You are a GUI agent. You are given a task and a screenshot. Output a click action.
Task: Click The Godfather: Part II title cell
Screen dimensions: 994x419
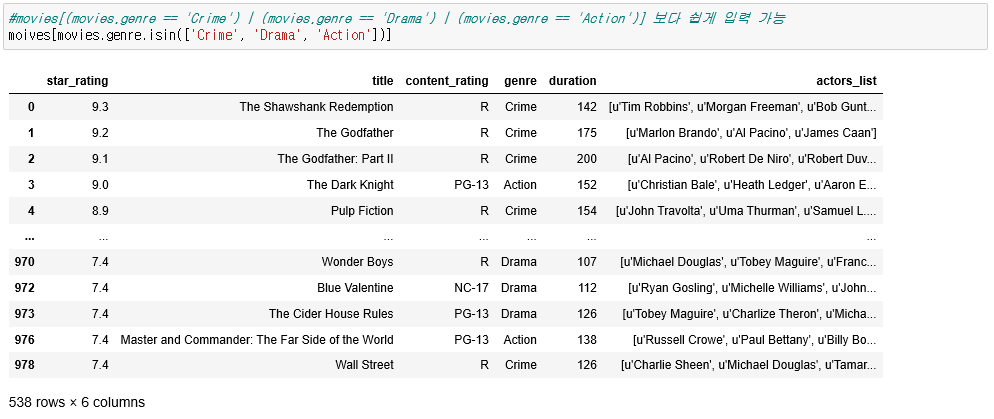click(x=335, y=159)
